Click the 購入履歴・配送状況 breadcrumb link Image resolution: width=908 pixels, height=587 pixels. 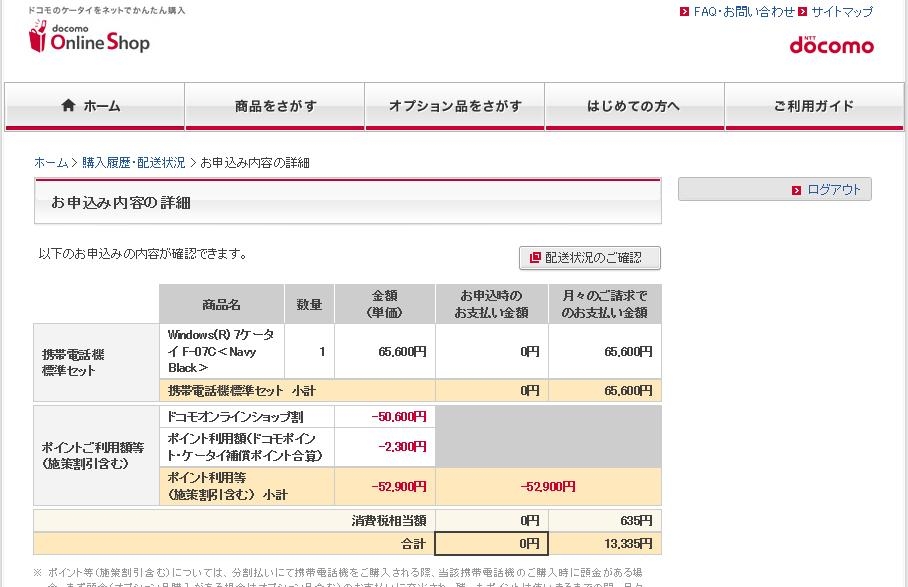coord(134,163)
